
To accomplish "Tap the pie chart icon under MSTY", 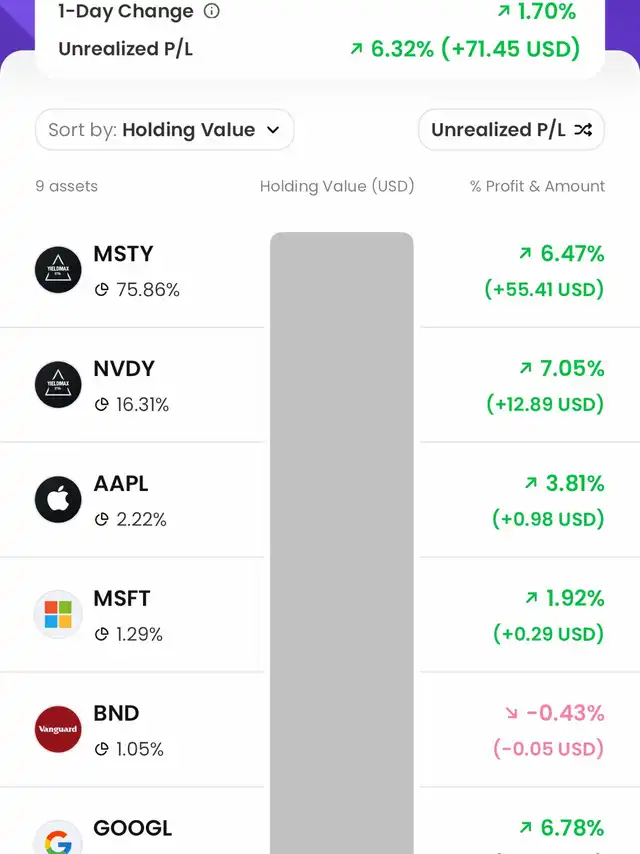I will [x=101, y=290].
